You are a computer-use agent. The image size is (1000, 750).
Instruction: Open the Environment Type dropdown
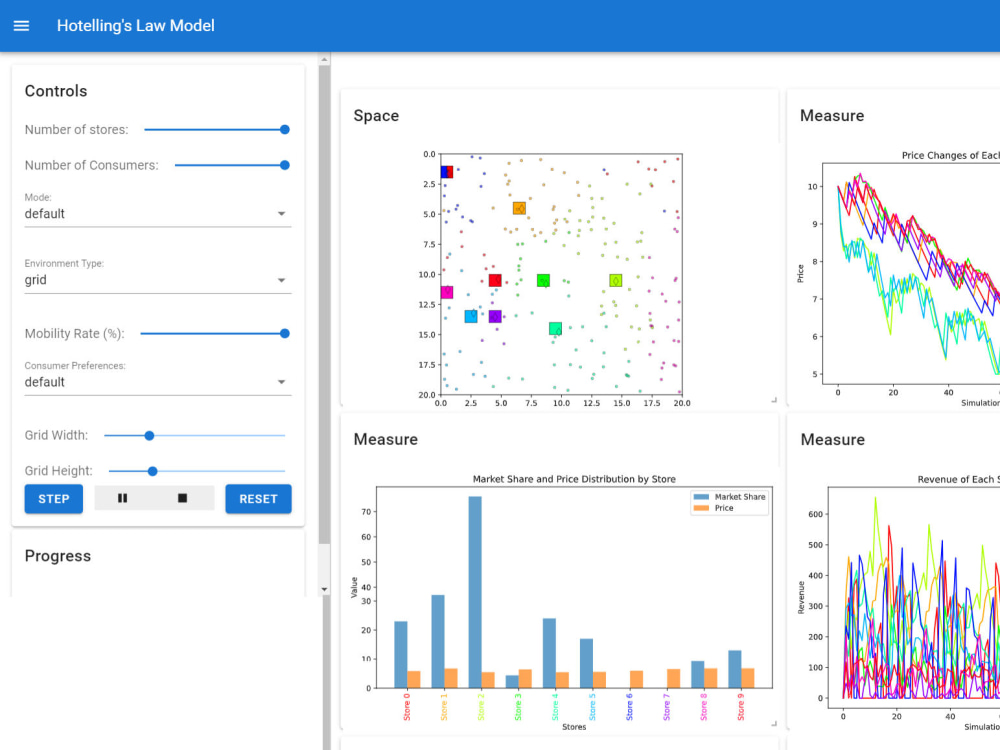158,280
